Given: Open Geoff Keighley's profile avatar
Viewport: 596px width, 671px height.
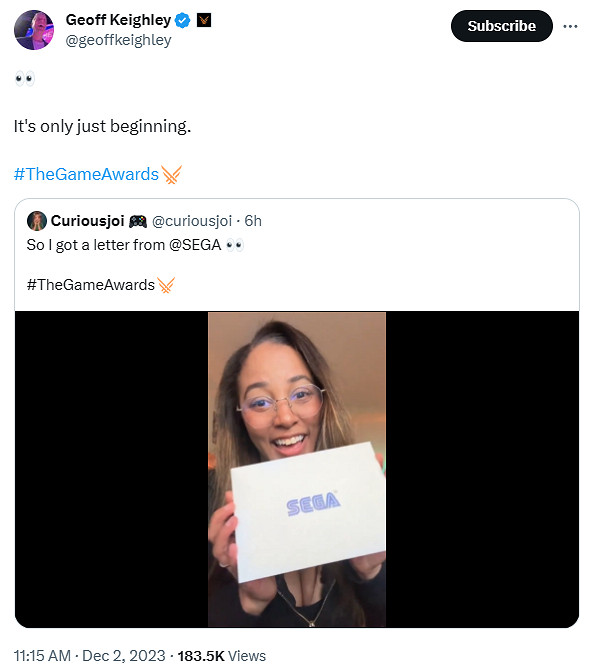Looking at the screenshot, I should [x=34, y=30].
